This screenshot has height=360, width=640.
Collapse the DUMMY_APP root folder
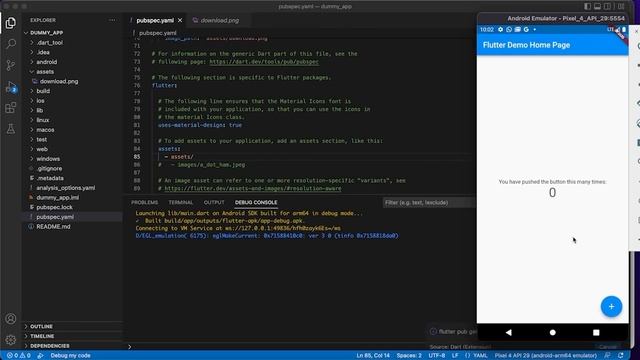pos(46,33)
